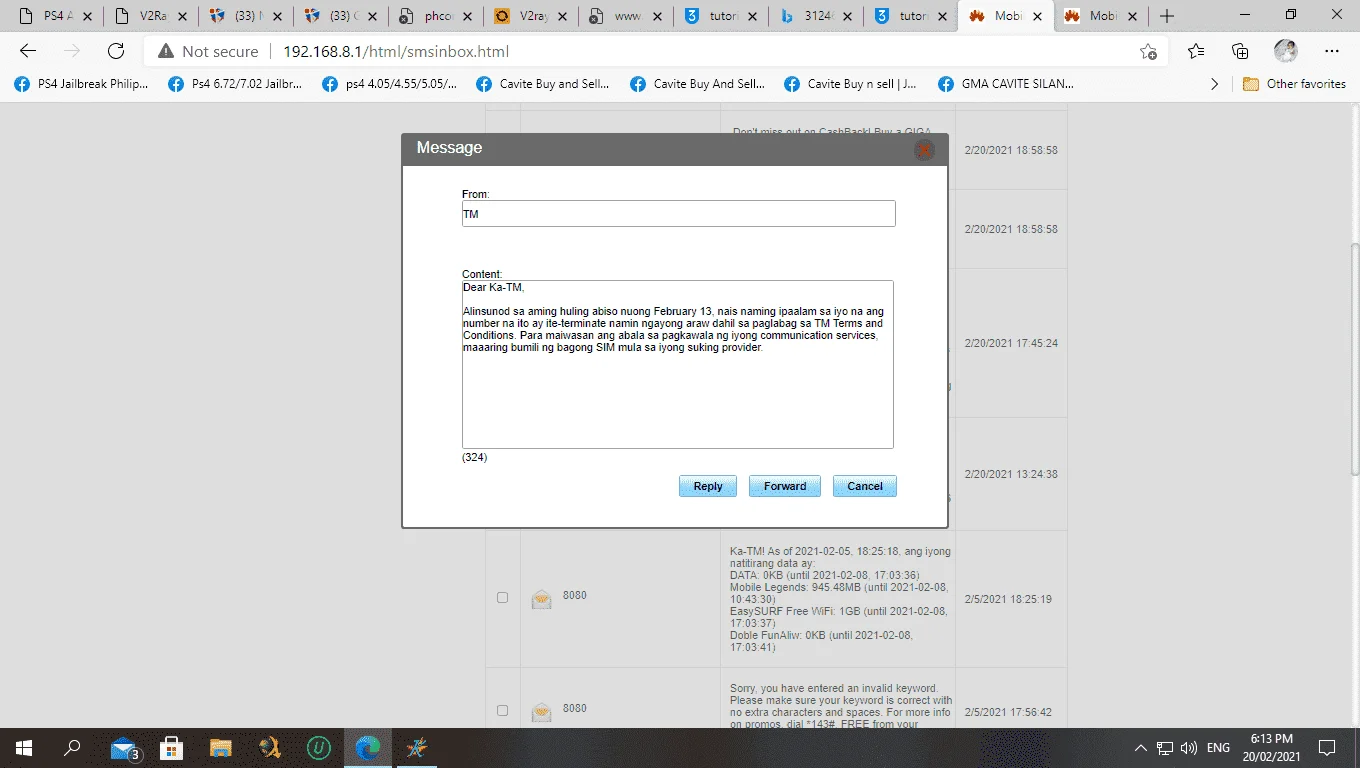Switch to the PS4 tab
The width and height of the screenshot is (1360, 768).
coord(55,16)
